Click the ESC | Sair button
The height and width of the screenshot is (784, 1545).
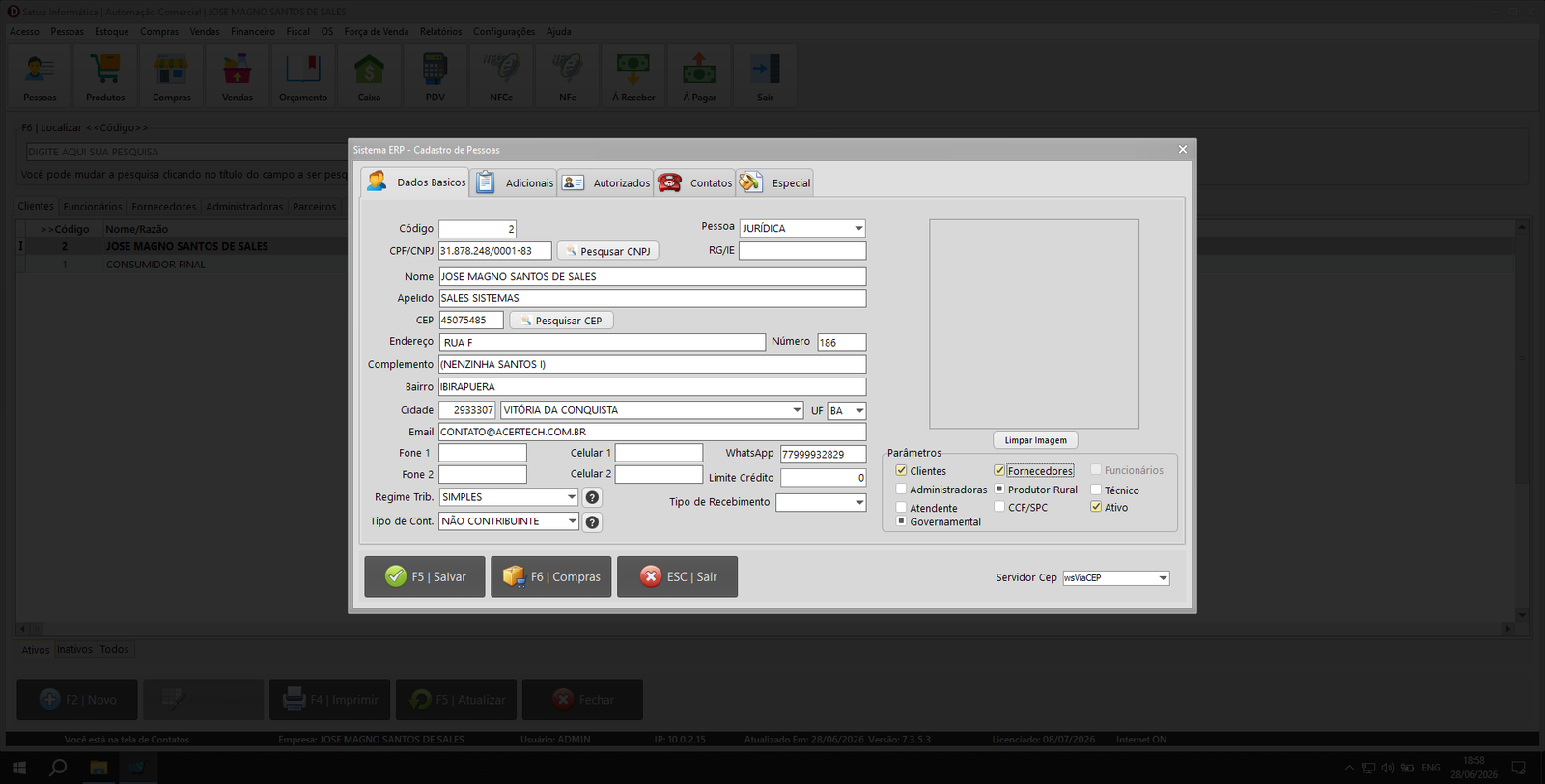(678, 576)
